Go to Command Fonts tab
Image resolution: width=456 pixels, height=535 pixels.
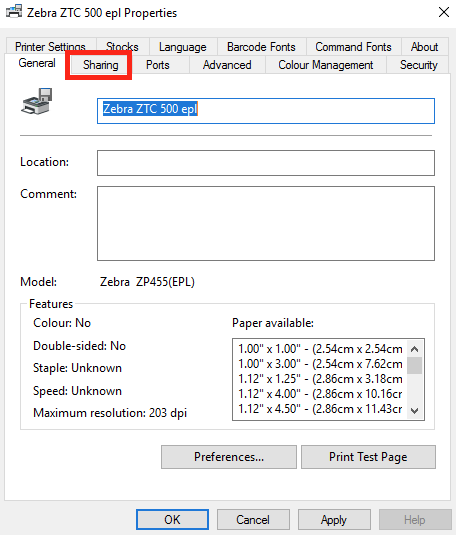click(353, 47)
